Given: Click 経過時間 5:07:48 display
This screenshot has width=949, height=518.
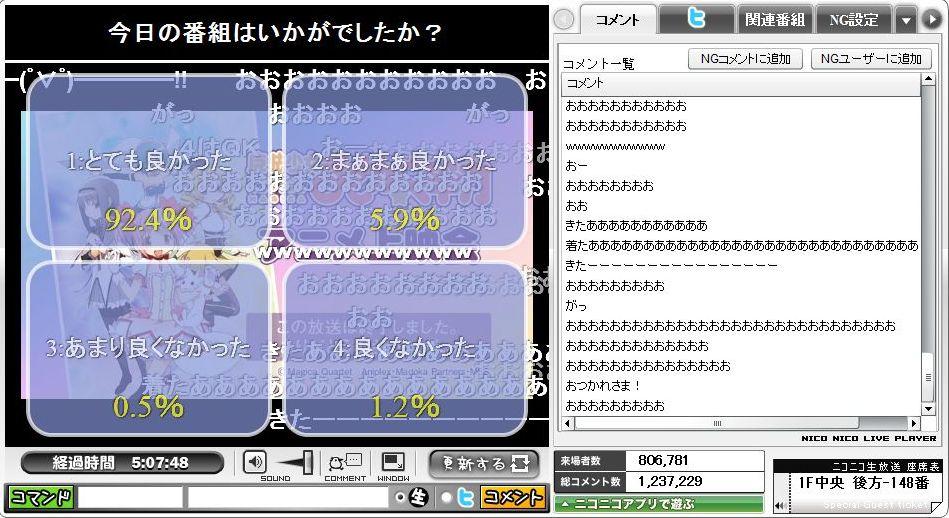Looking at the screenshot, I should click(x=121, y=463).
